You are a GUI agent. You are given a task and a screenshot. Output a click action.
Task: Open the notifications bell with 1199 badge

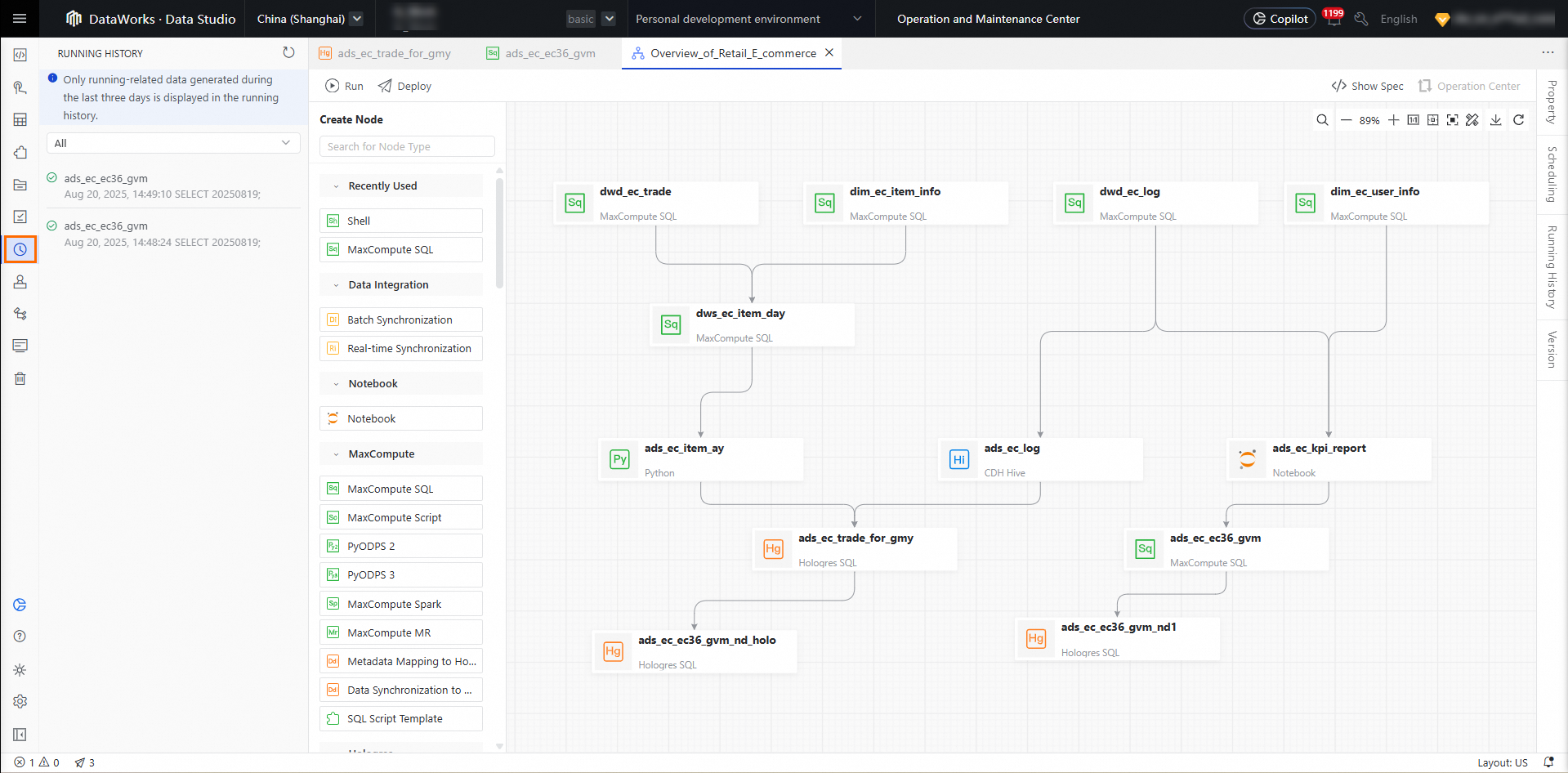[x=1333, y=19]
